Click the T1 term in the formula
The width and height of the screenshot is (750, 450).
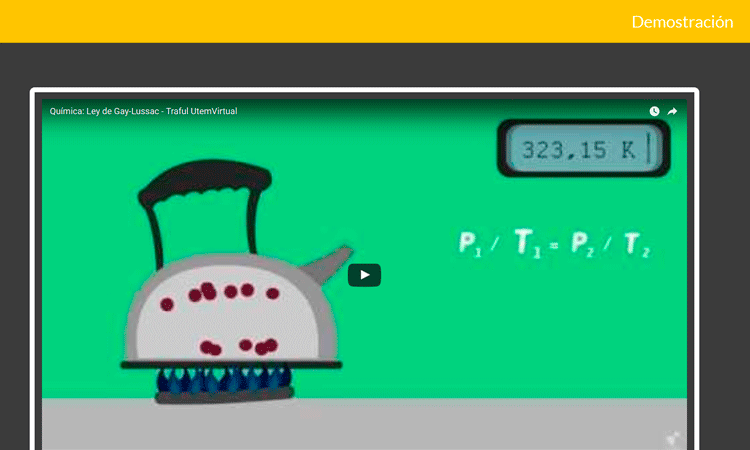point(526,244)
